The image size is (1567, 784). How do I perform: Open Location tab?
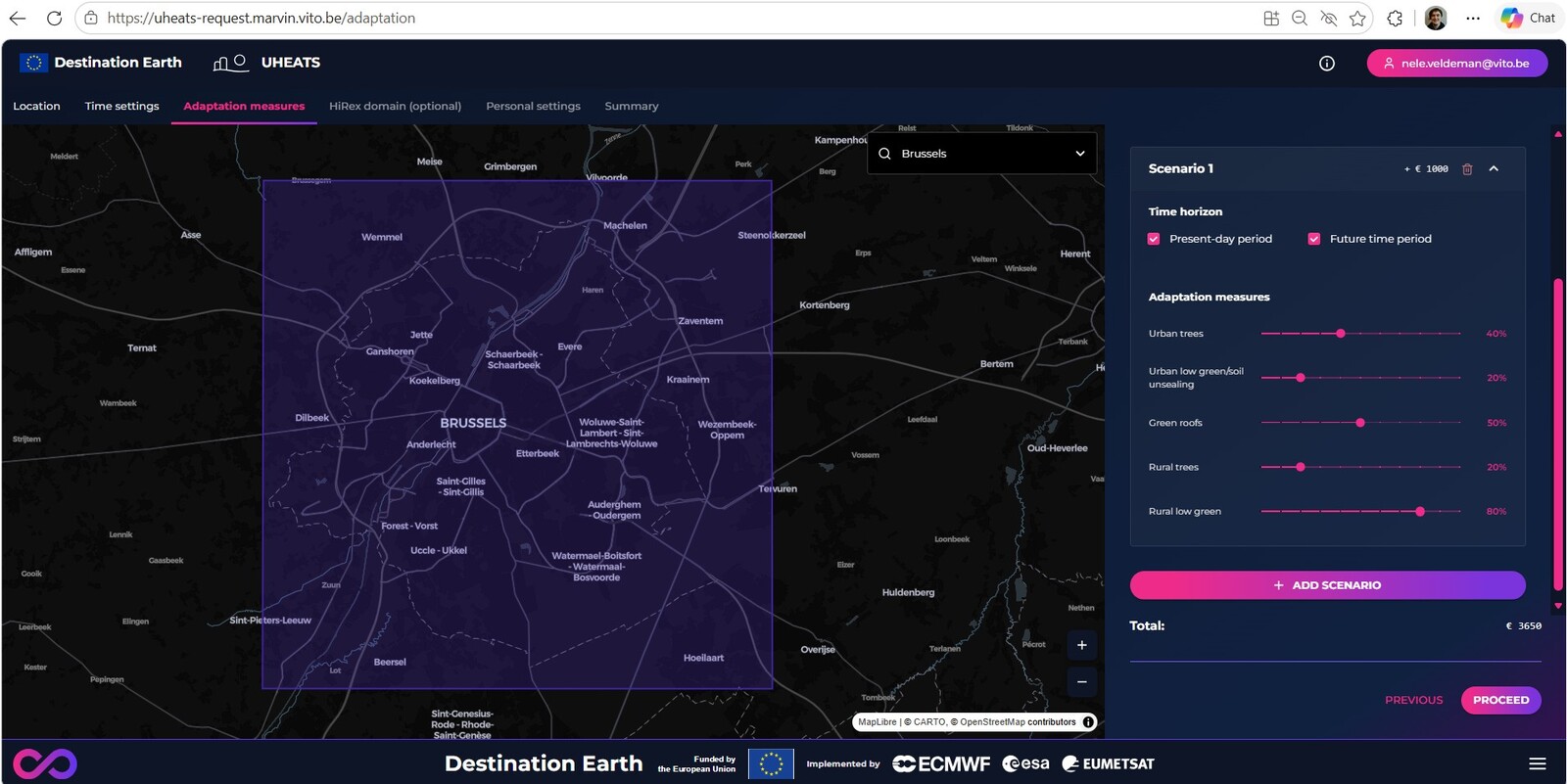tap(36, 106)
